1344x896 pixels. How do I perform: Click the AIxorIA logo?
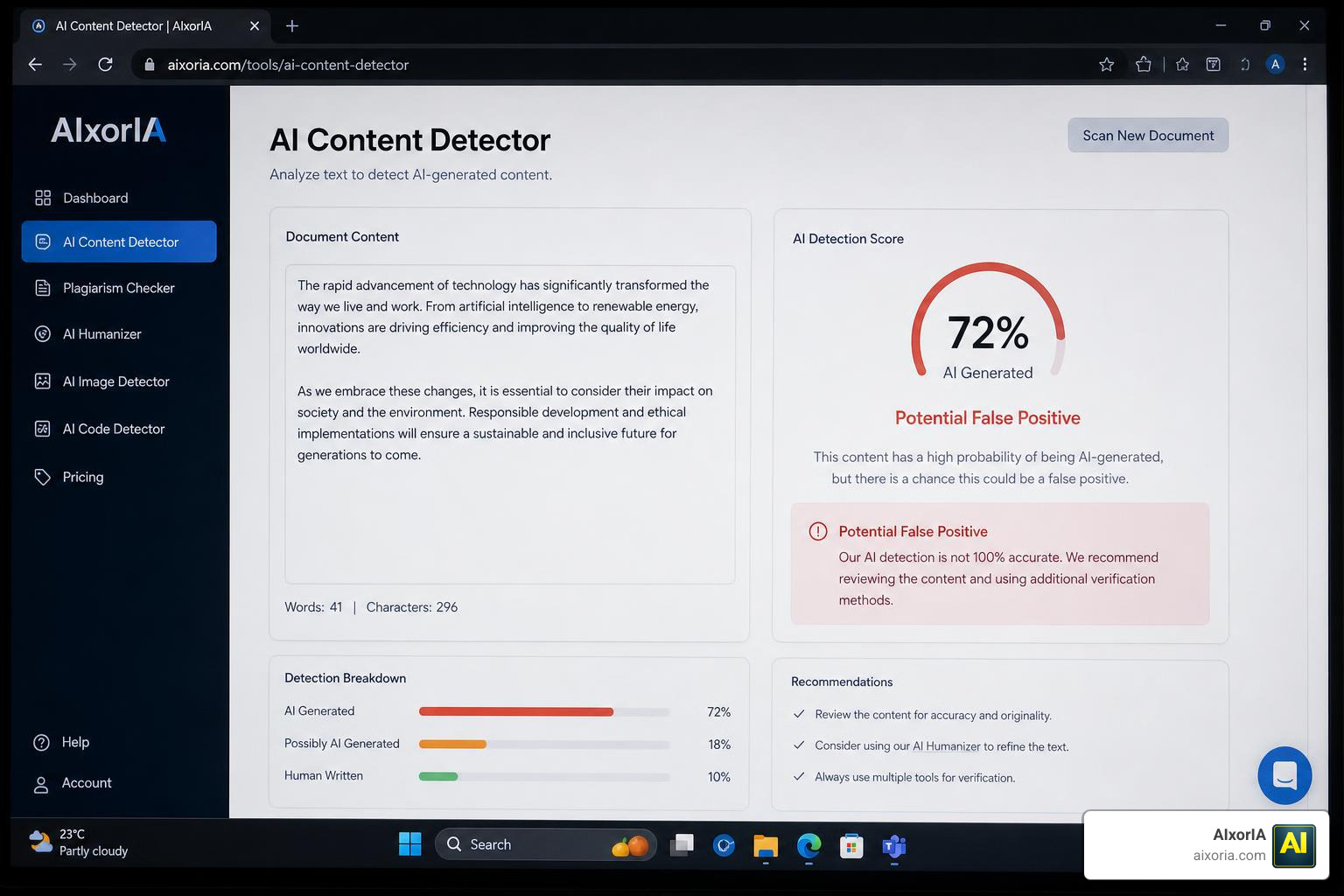(x=108, y=130)
